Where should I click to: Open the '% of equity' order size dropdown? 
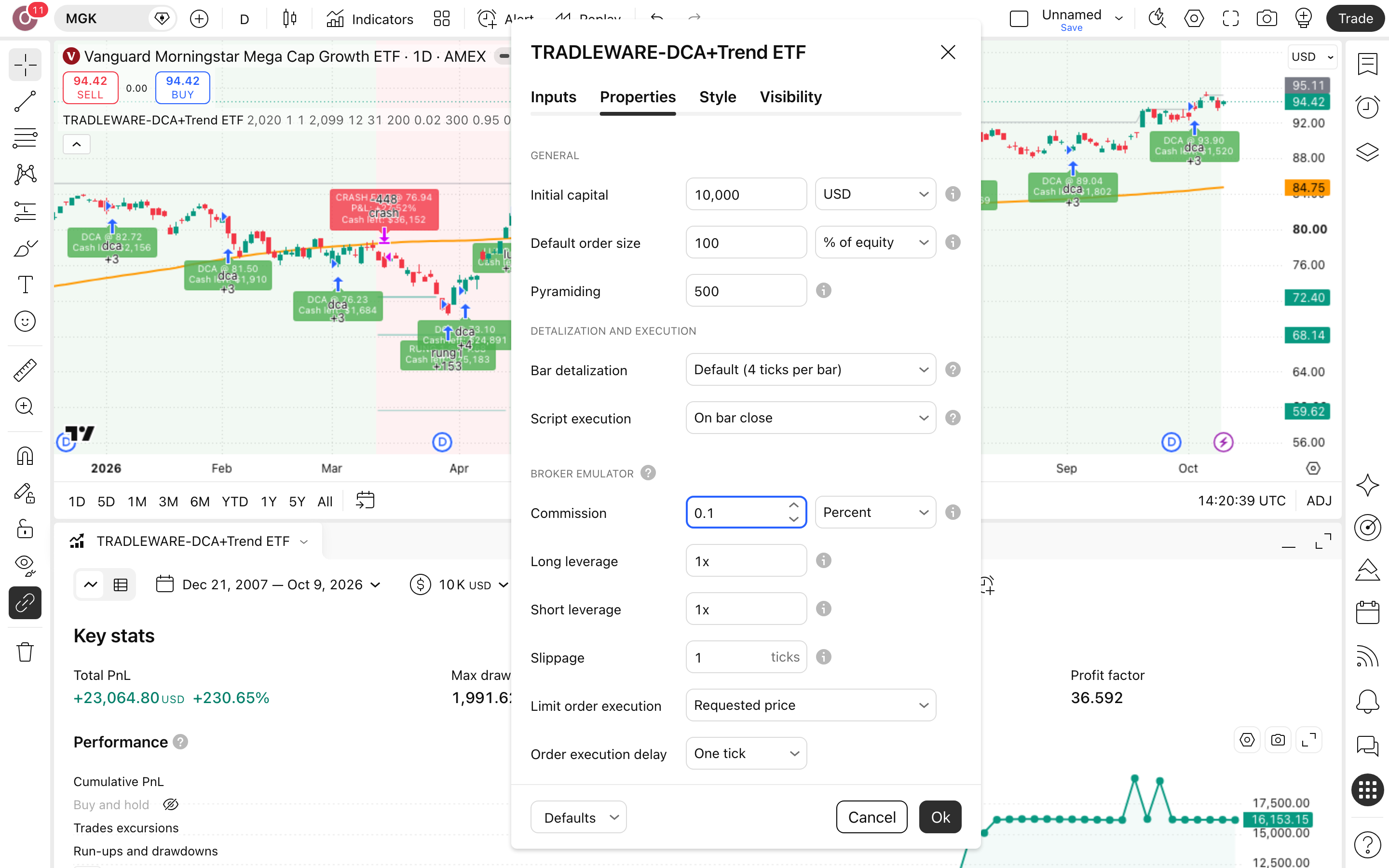pyautogui.click(x=875, y=242)
